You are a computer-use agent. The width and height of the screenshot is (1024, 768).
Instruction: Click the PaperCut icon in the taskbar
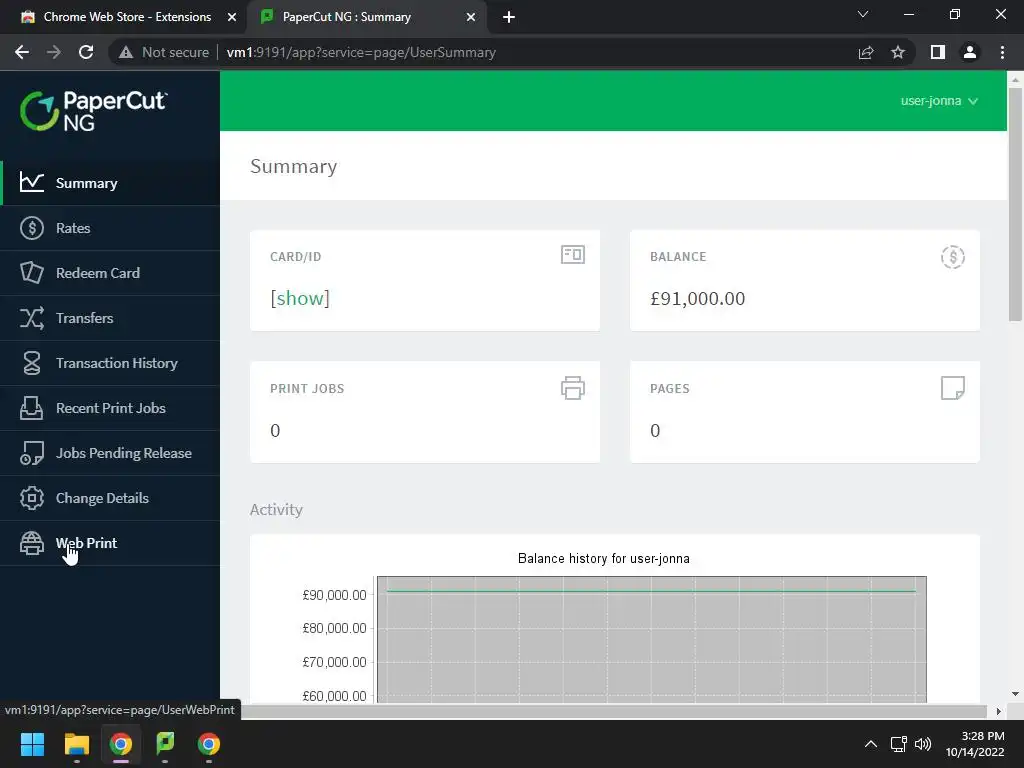165,744
